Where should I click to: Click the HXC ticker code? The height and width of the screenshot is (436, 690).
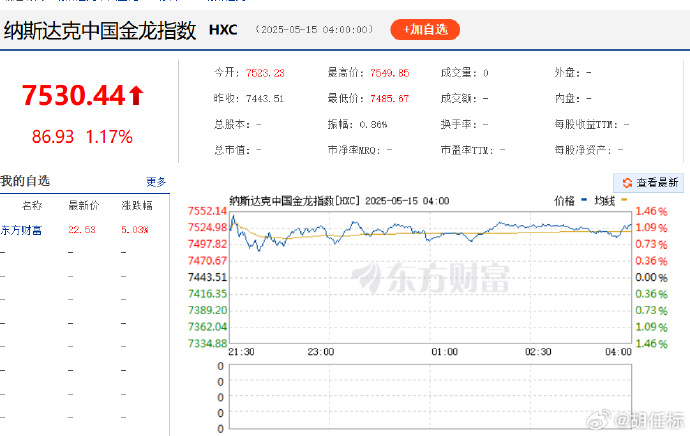223,31
